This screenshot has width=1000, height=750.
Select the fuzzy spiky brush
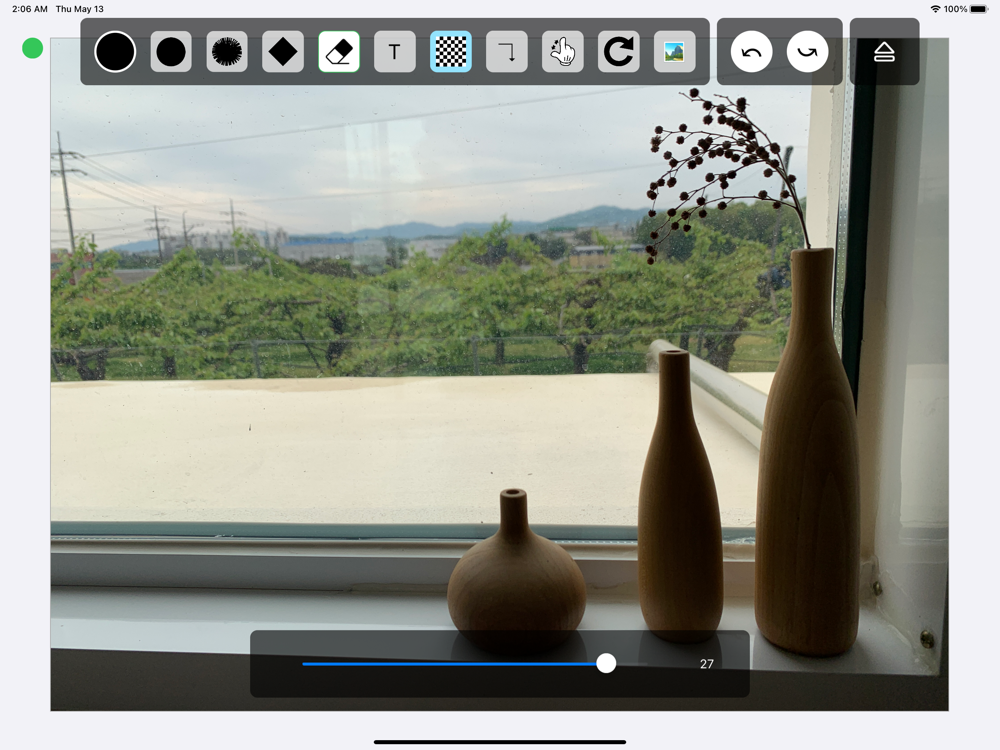coord(227,52)
